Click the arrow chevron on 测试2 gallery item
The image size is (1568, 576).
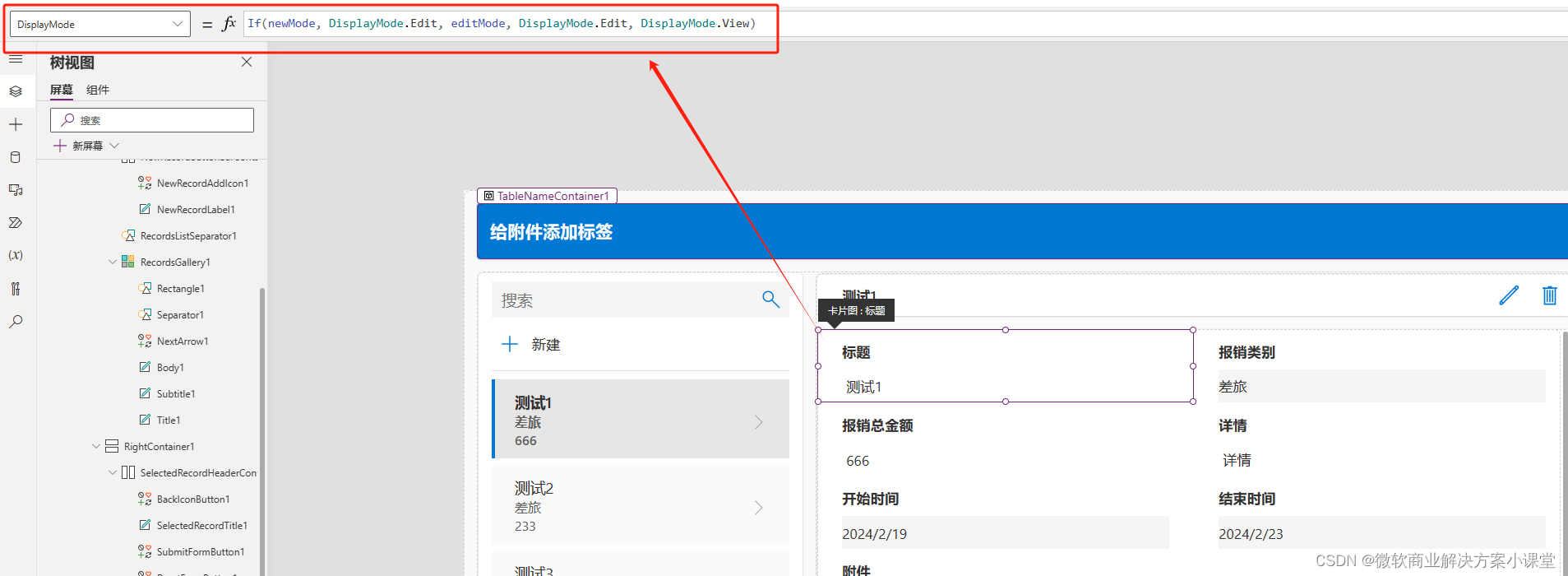pos(759,508)
